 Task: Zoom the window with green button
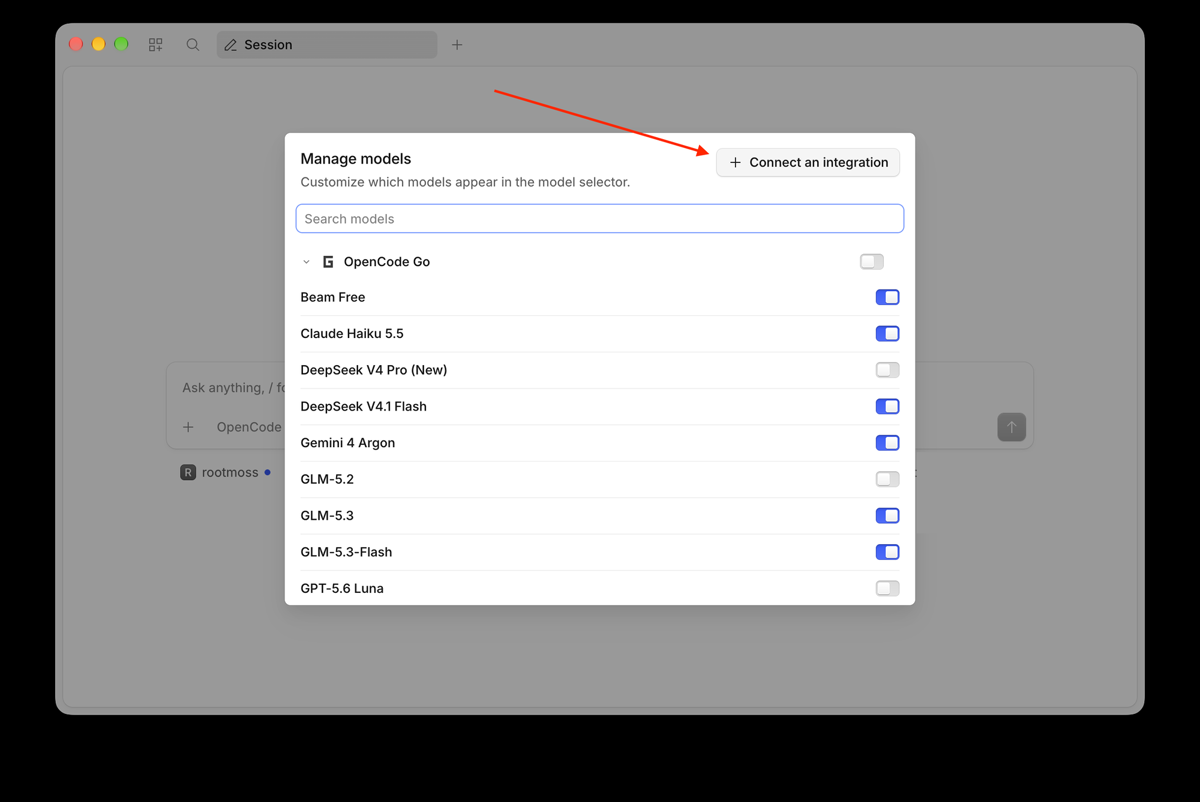pyautogui.click(x=121, y=44)
